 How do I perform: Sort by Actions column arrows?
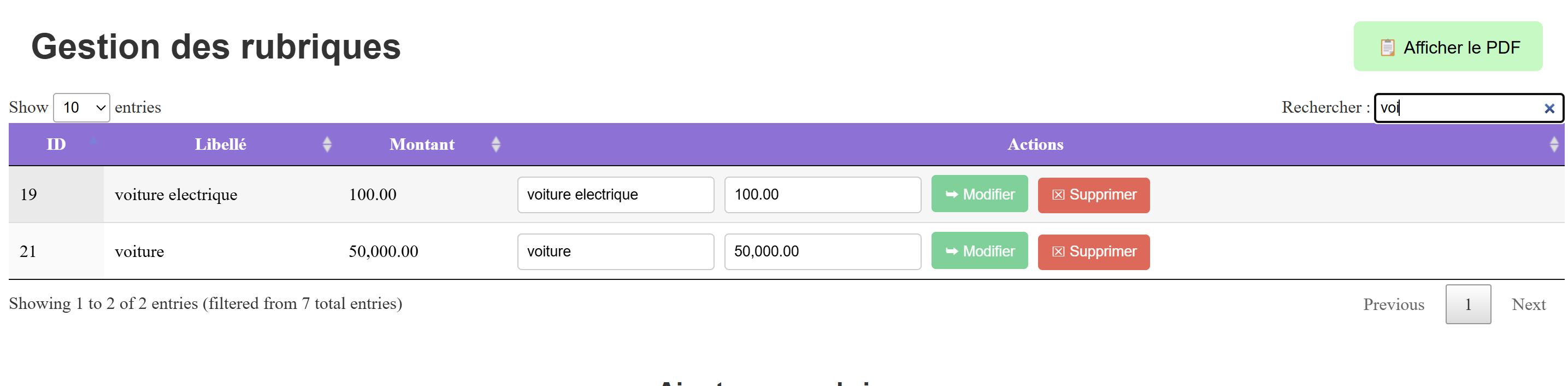[x=1553, y=144]
